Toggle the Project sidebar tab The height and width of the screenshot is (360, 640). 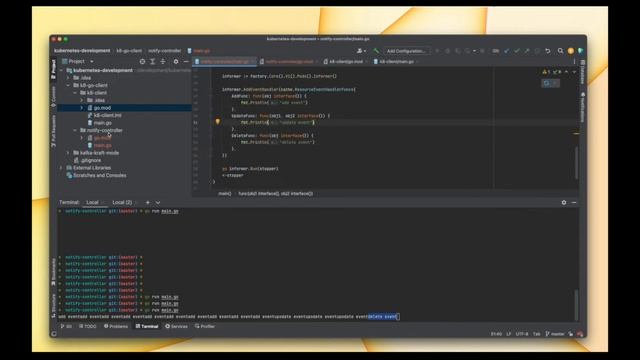[53, 69]
